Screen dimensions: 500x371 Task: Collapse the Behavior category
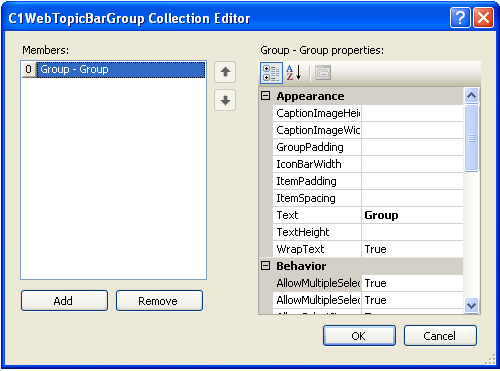pos(266,266)
